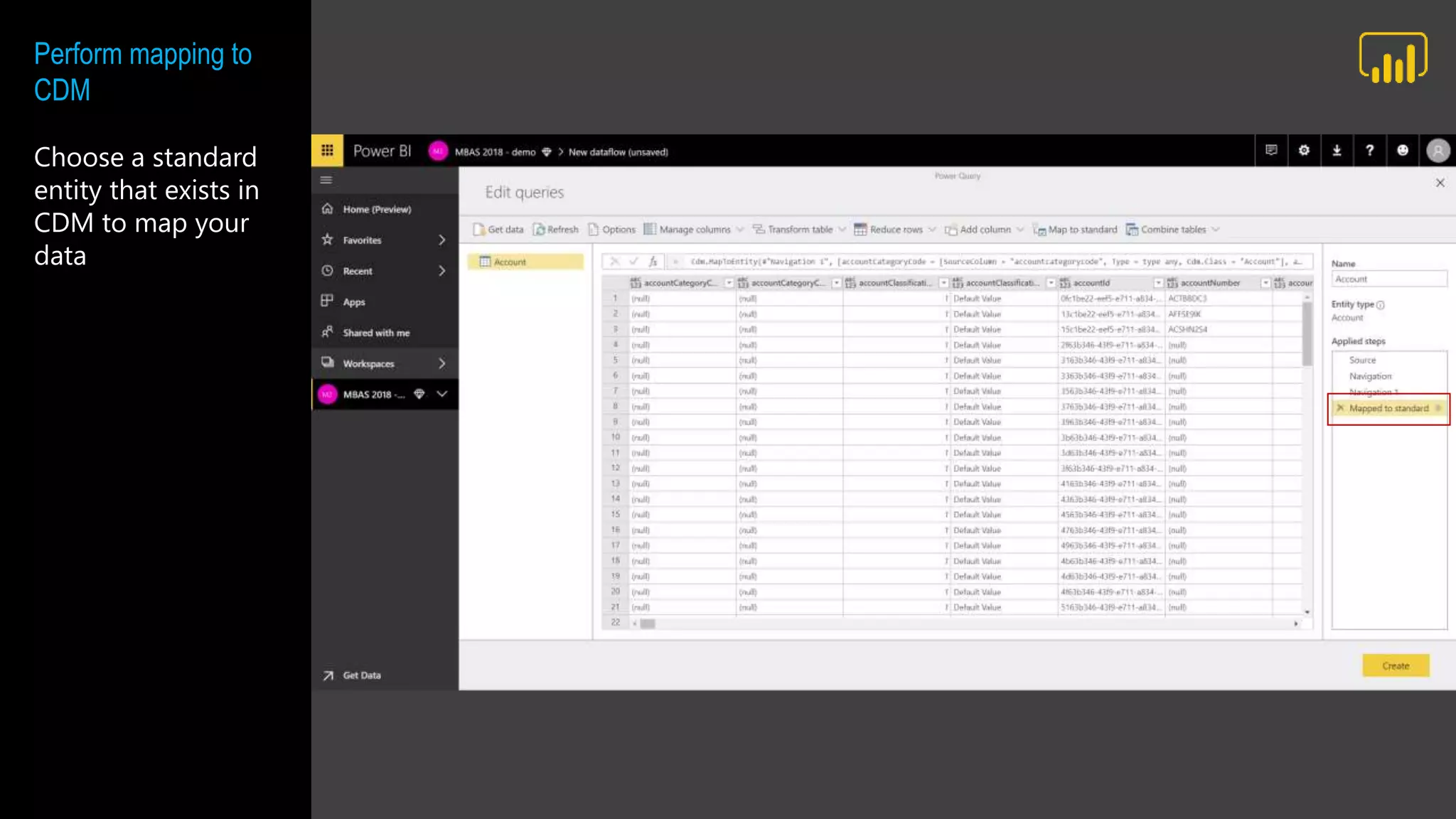
Task: Expand the Favorites flyout chevron
Action: [x=441, y=240]
